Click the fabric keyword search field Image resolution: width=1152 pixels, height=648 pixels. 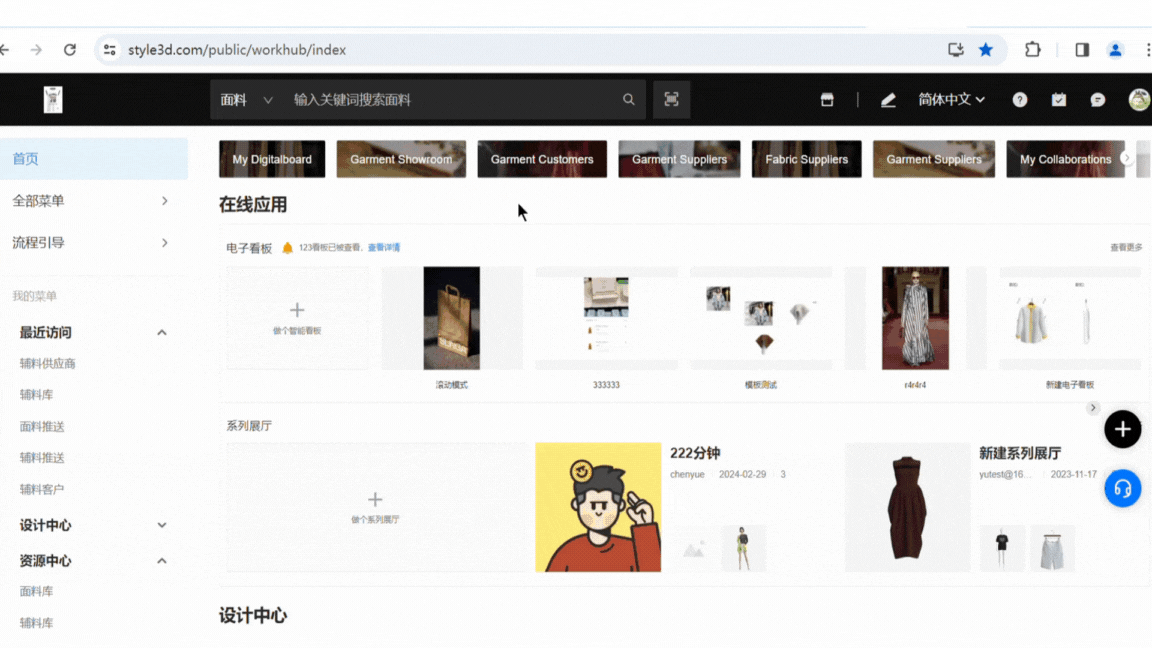click(450, 100)
